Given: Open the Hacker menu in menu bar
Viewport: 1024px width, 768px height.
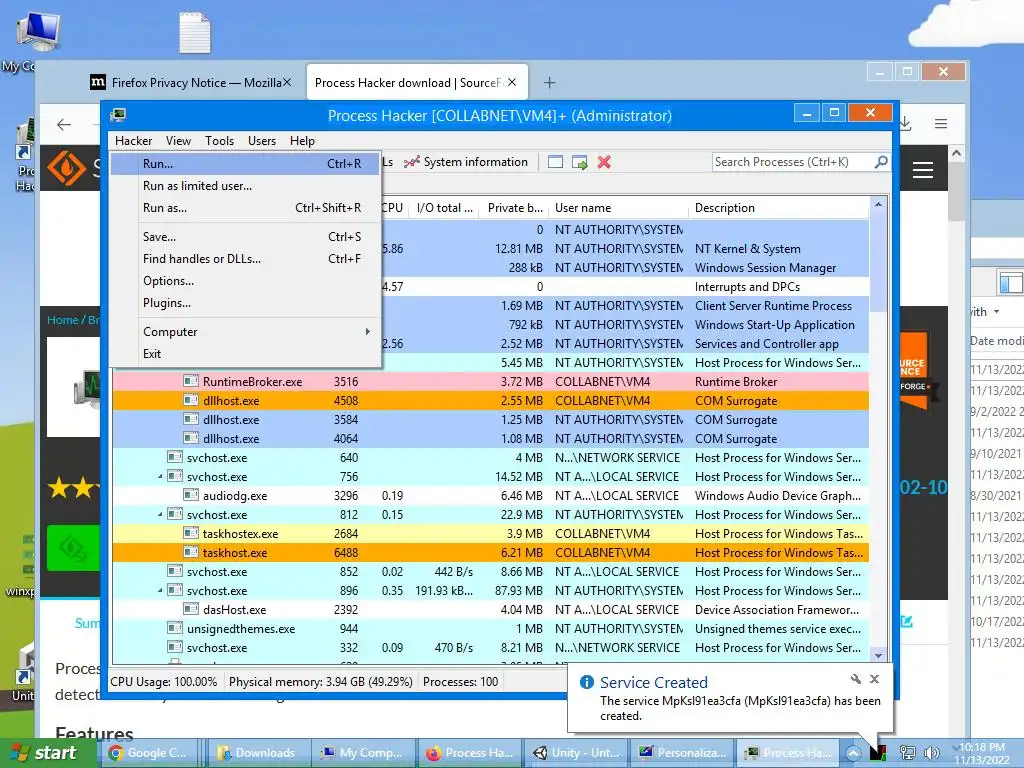Looking at the screenshot, I should click(133, 141).
